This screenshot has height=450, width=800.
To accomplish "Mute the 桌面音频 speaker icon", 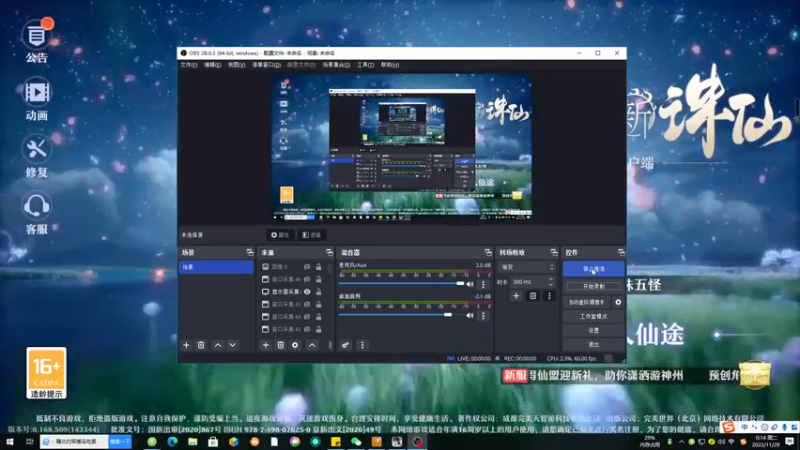I will coord(470,316).
